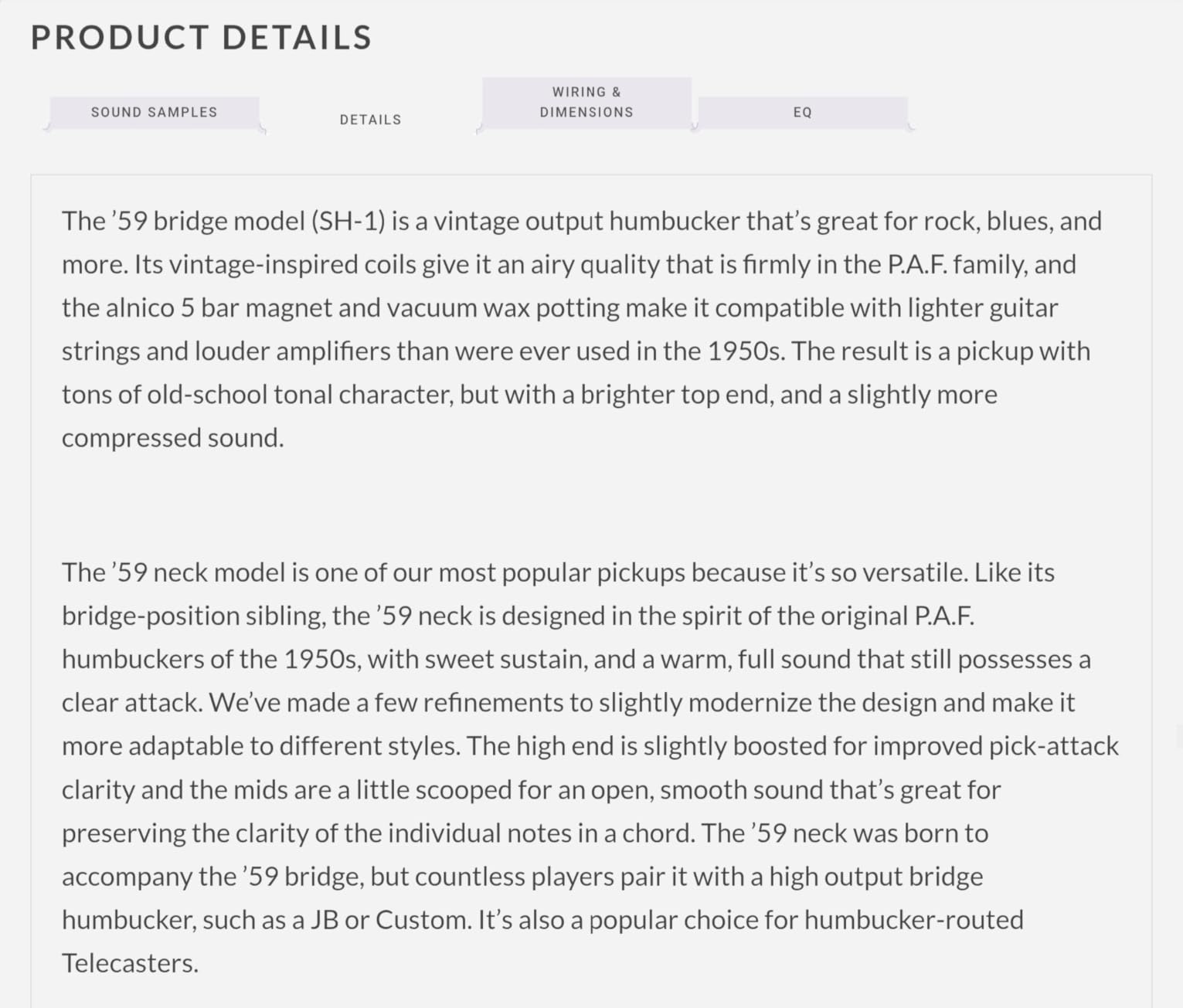Viewport: 1183px width, 1008px height.
Task: Switch to Wiring & Dimensions tab
Action: tap(586, 102)
